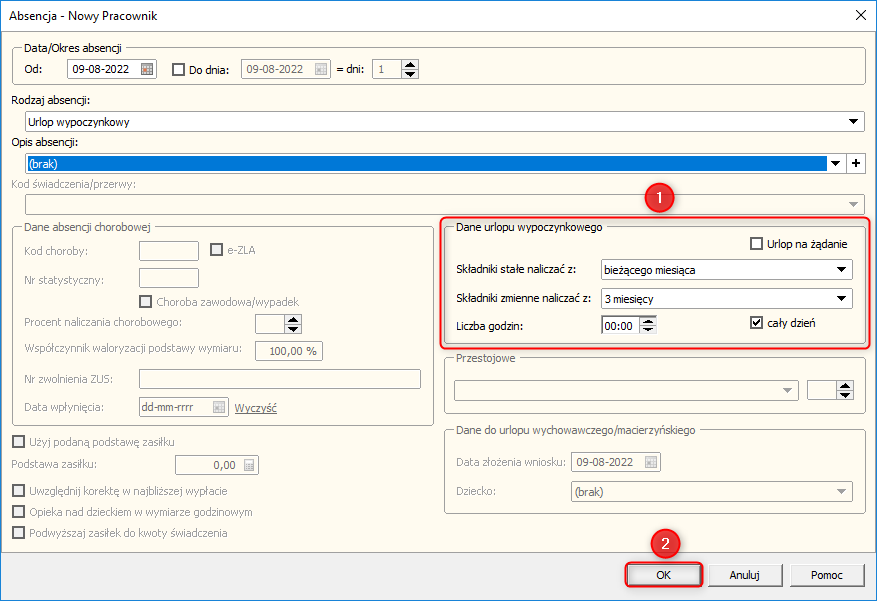Click the plus icon next to Opis absencji
Viewport: 877px width, 601px height.
click(855, 163)
